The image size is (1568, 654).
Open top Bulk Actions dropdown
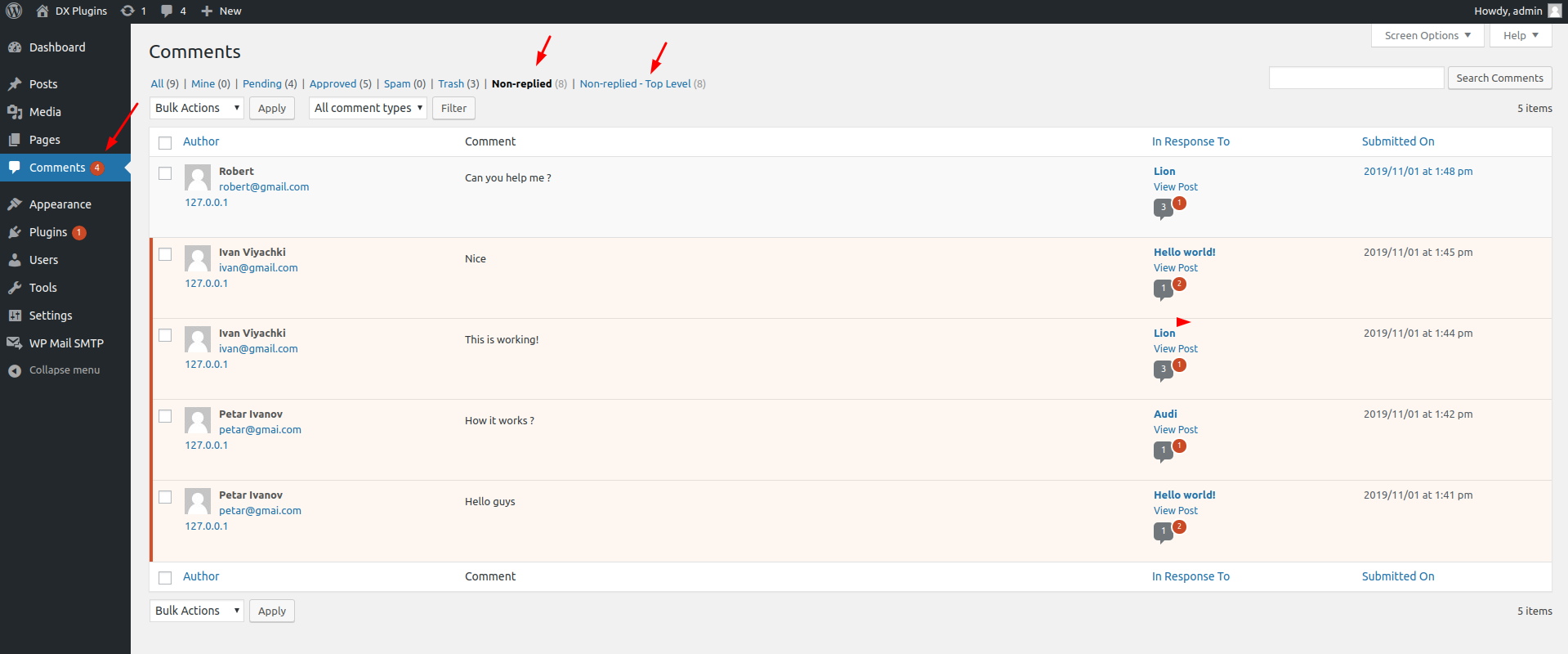(197, 108)
